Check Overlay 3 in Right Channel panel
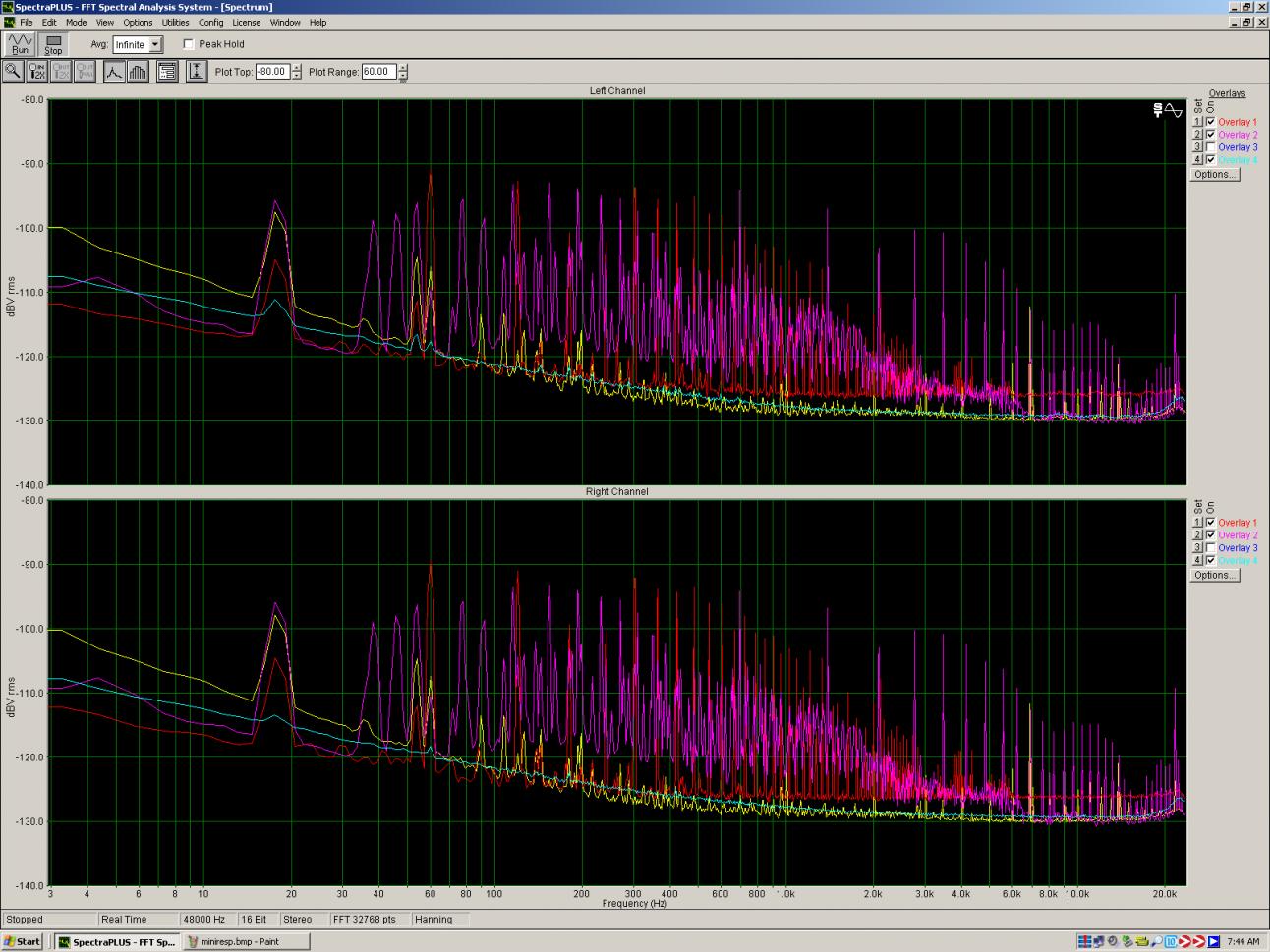This screenshot has width=1270, height=952. coord(1211,548)
